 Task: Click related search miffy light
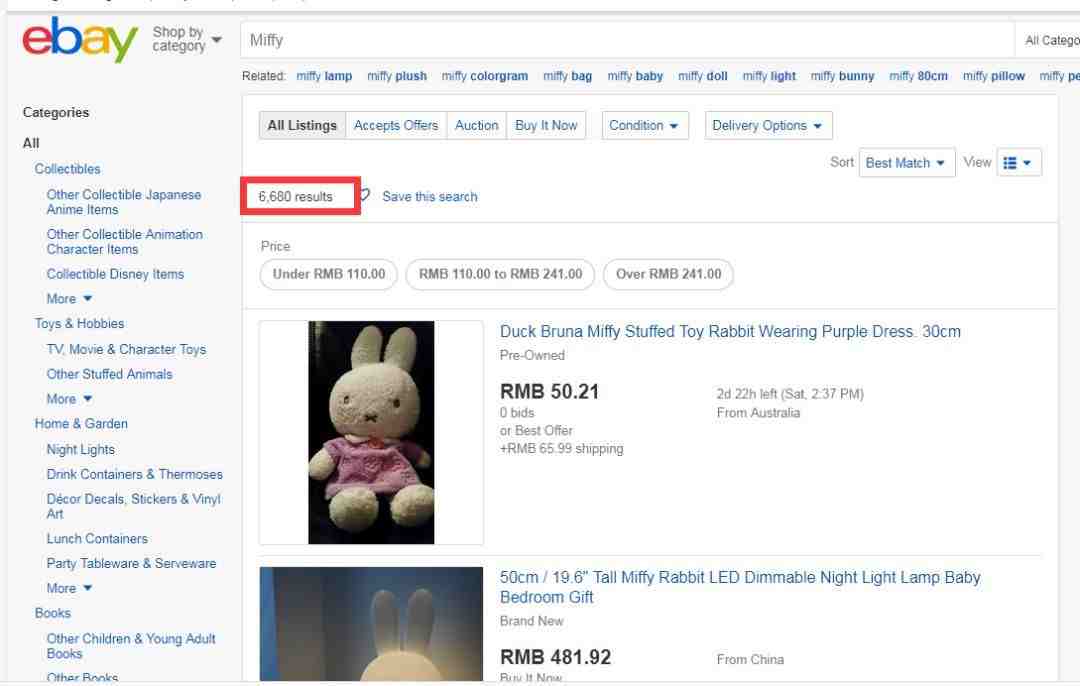(769, 76)
